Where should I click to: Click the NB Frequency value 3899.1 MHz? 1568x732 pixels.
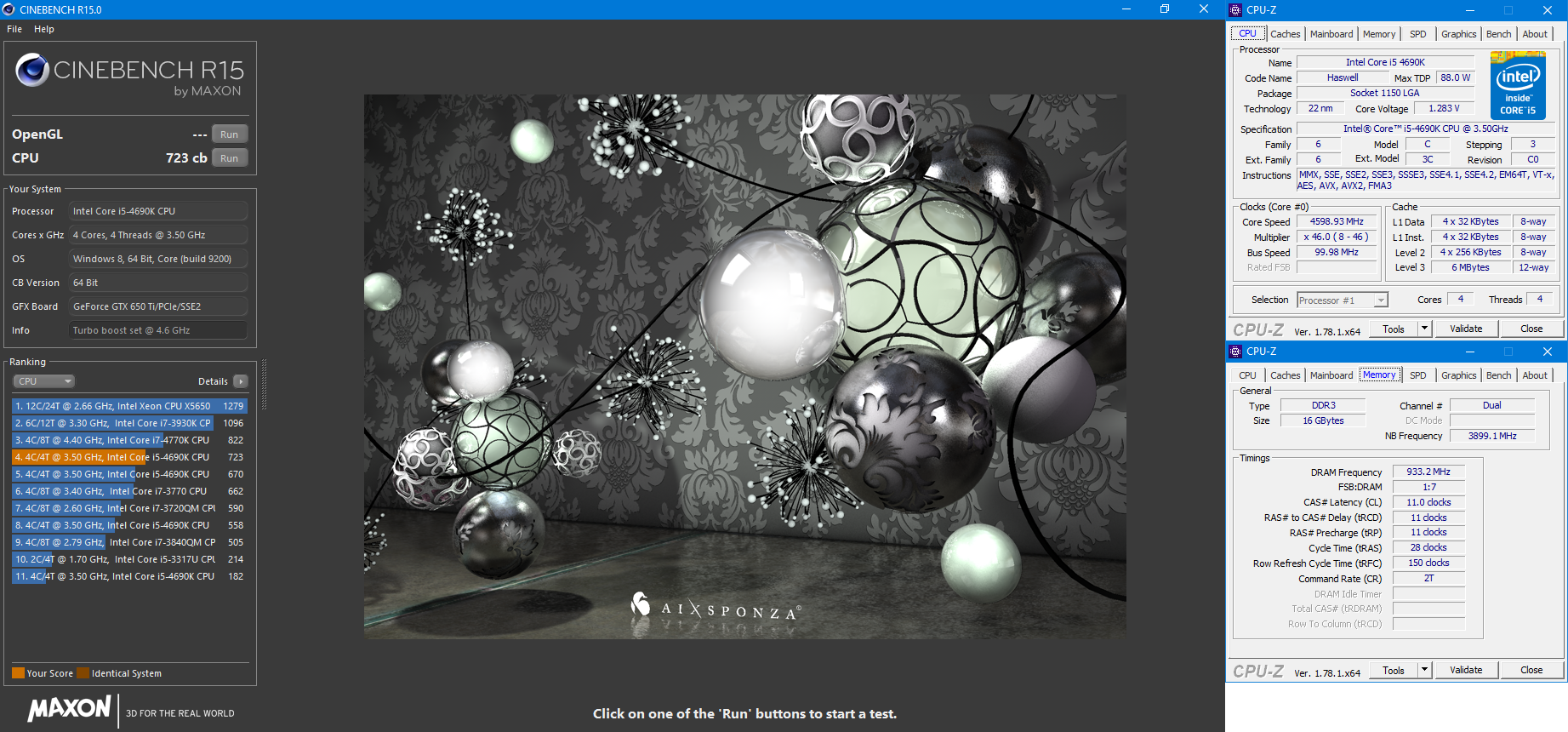(x=1492, y=436)
